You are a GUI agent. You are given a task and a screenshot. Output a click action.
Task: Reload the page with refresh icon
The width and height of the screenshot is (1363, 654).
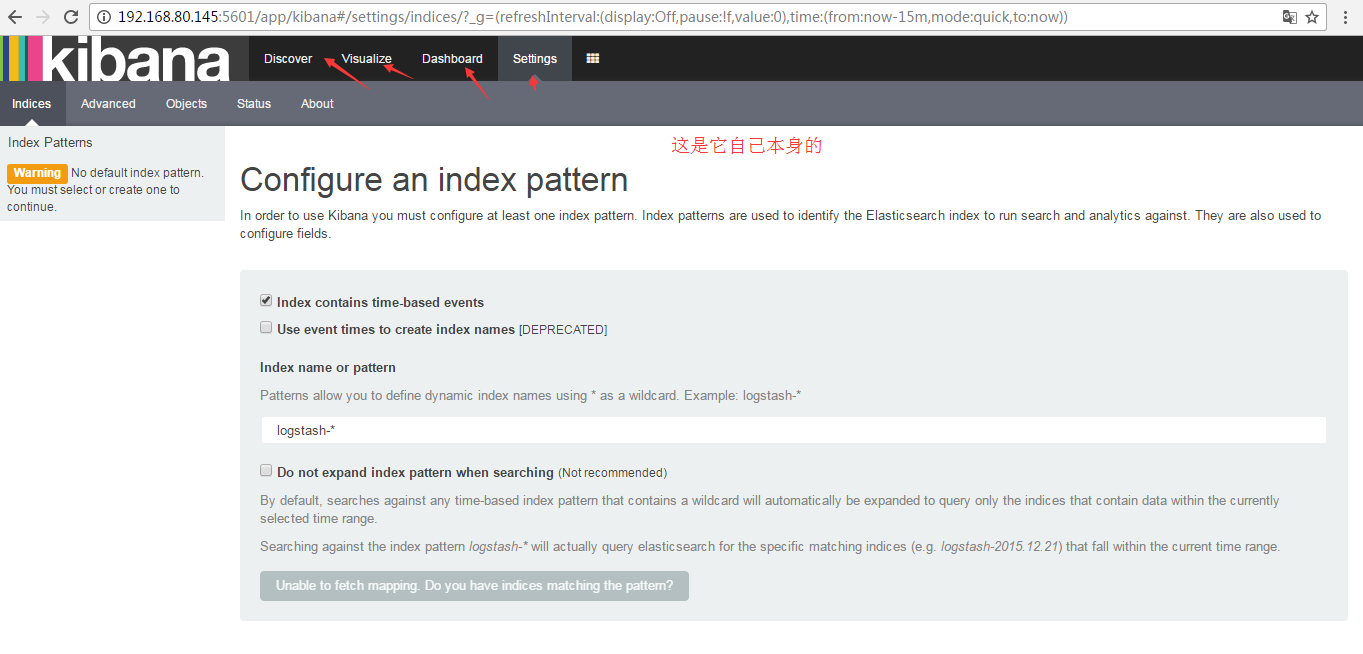tap(71, 17)
